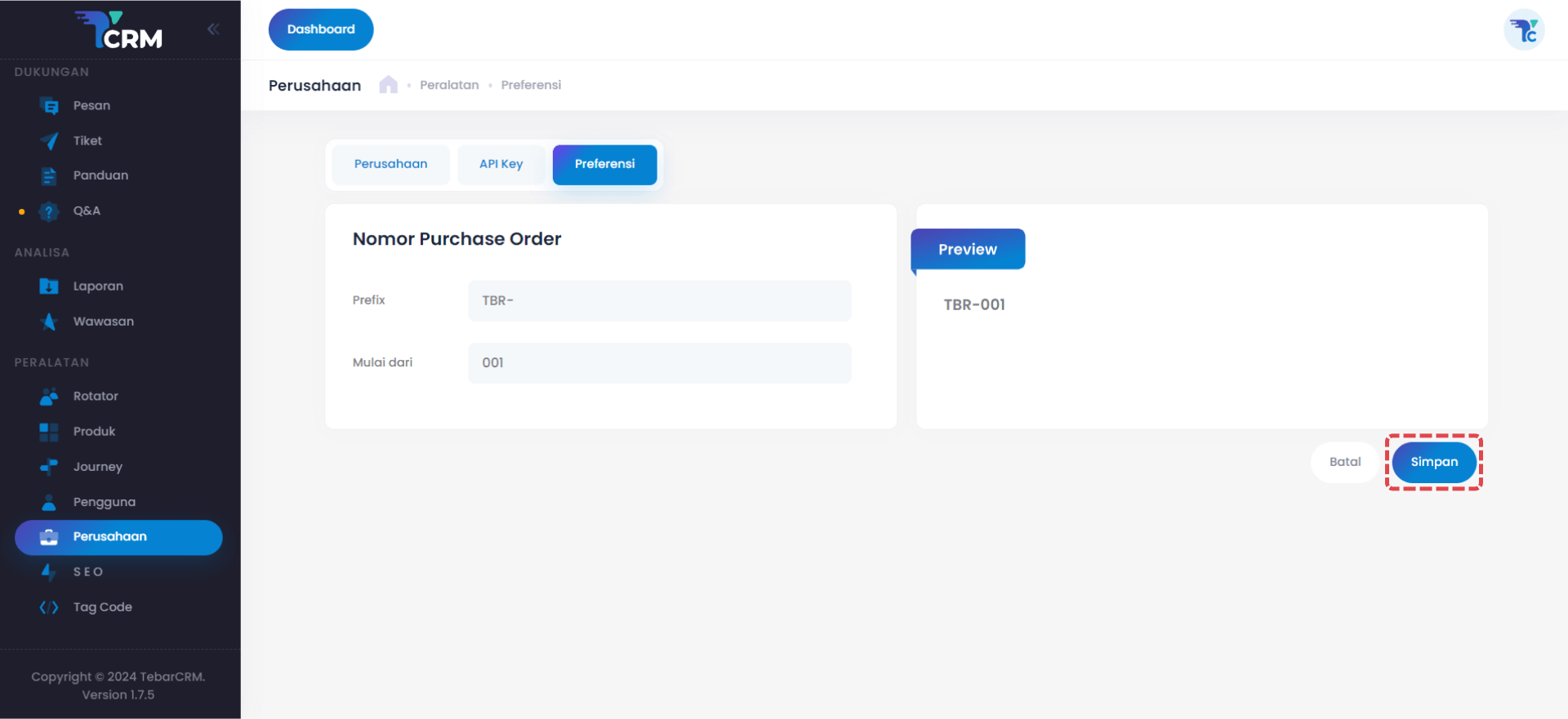Image resolution: width=1568 pixels, height=719 pixels.
Task: Open the Panduan document icon
Action: coord(49,175)
